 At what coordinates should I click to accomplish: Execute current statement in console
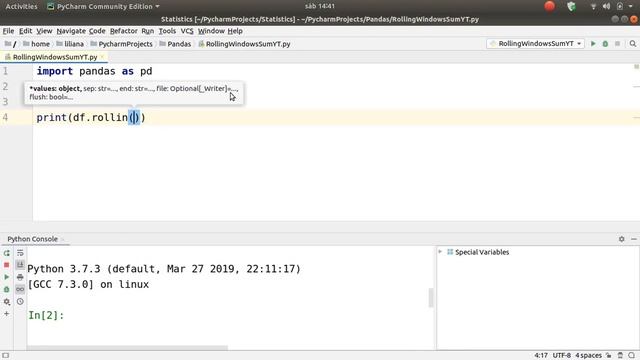coord(7,277)
